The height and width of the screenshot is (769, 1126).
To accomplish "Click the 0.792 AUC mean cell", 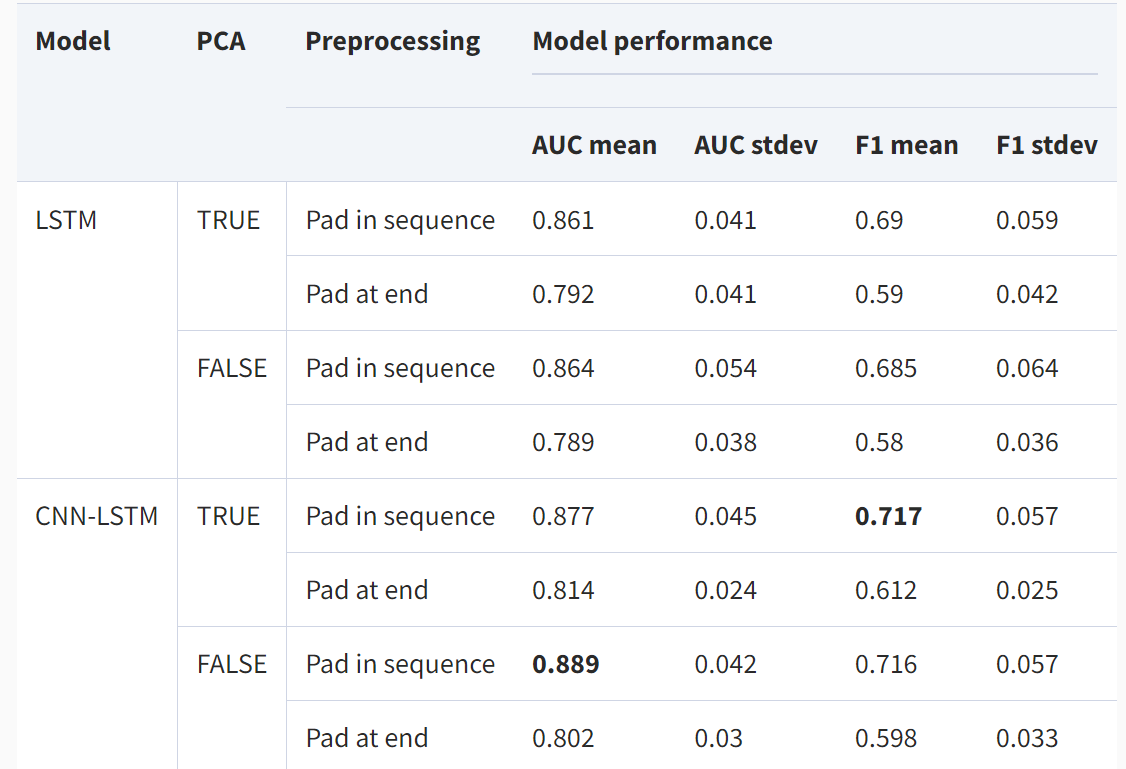I will click(563, 294).
